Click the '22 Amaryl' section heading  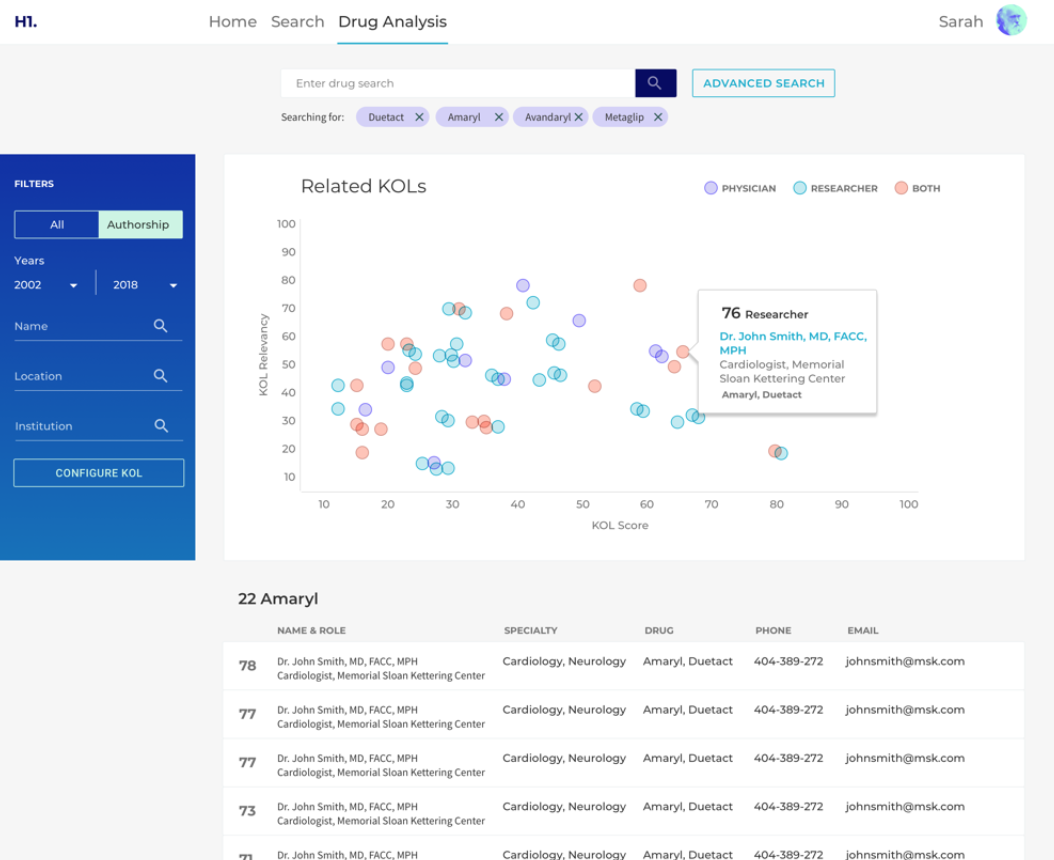(278, 598)
